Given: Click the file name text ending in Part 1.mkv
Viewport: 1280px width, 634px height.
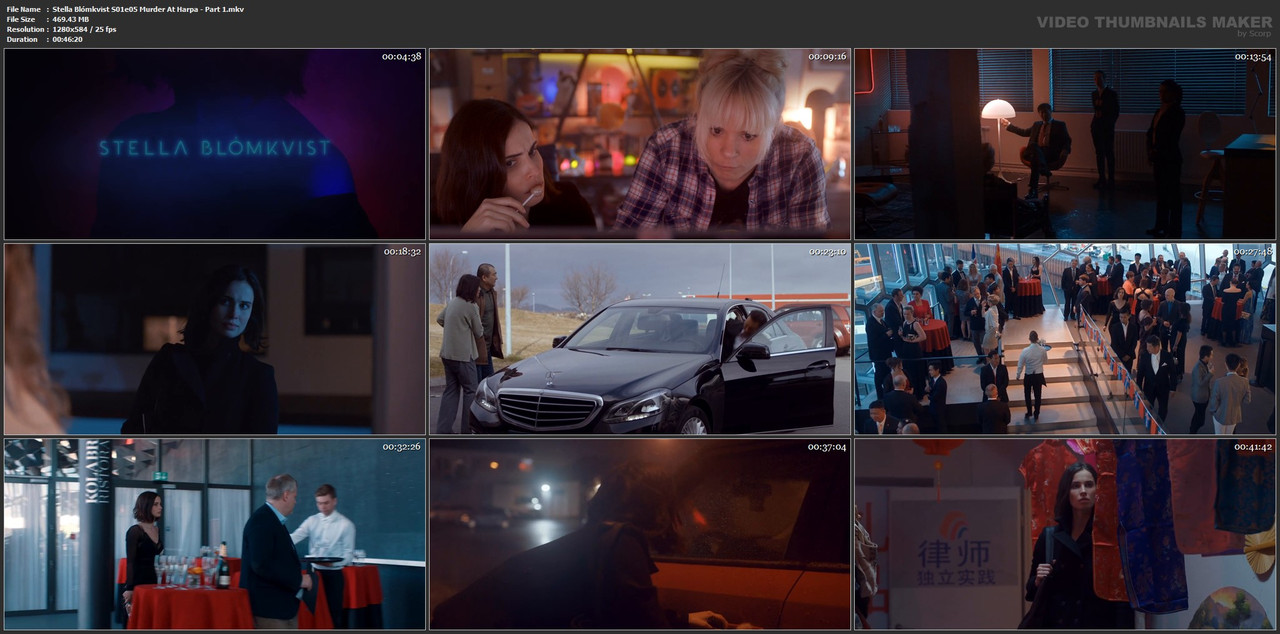Looking at the screenshot, I should 148,9.
